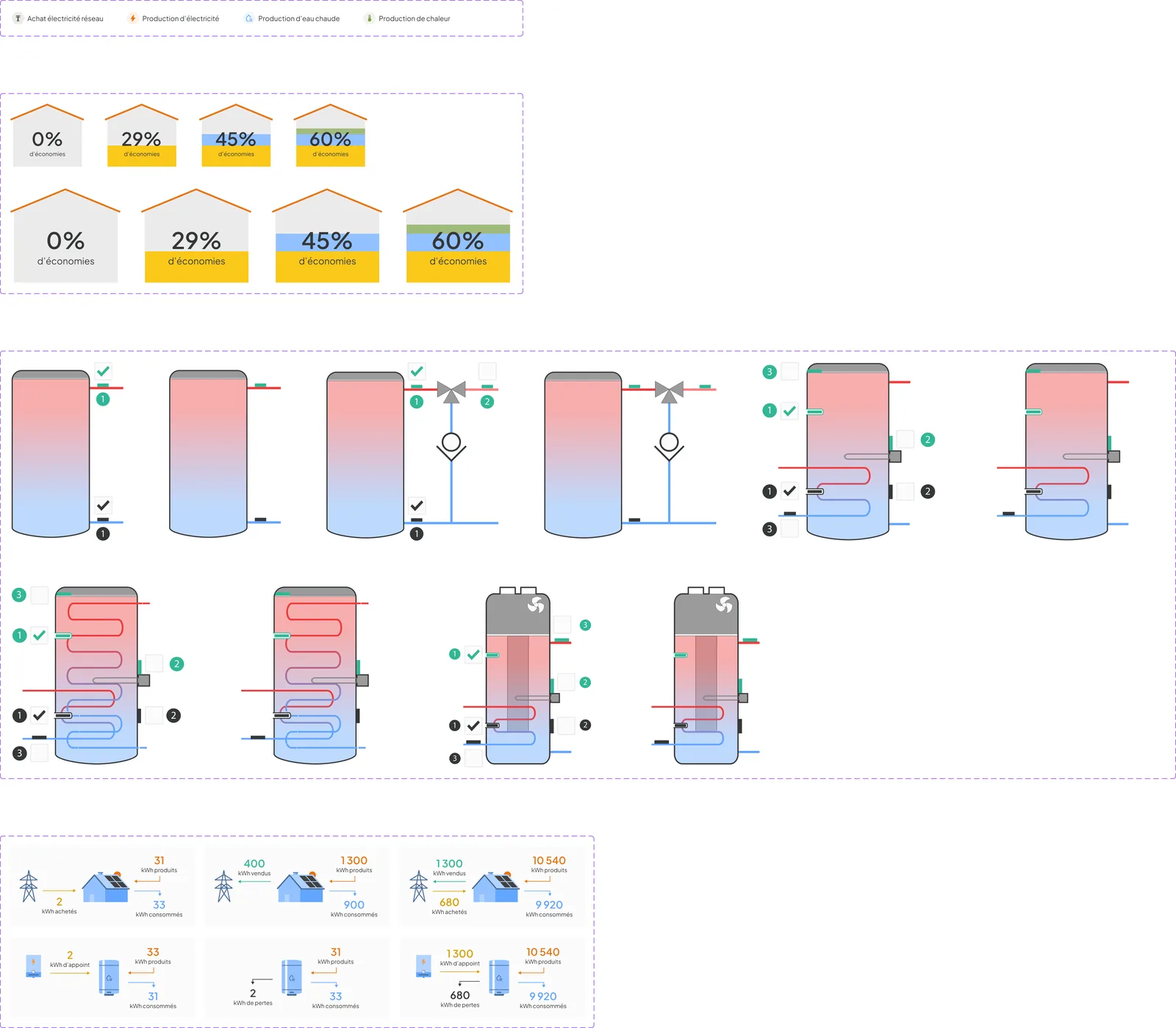The image size is (1176, 1028).
Task: Click the pump circle symbol under the checkbox valve
Action: point(451,442)
